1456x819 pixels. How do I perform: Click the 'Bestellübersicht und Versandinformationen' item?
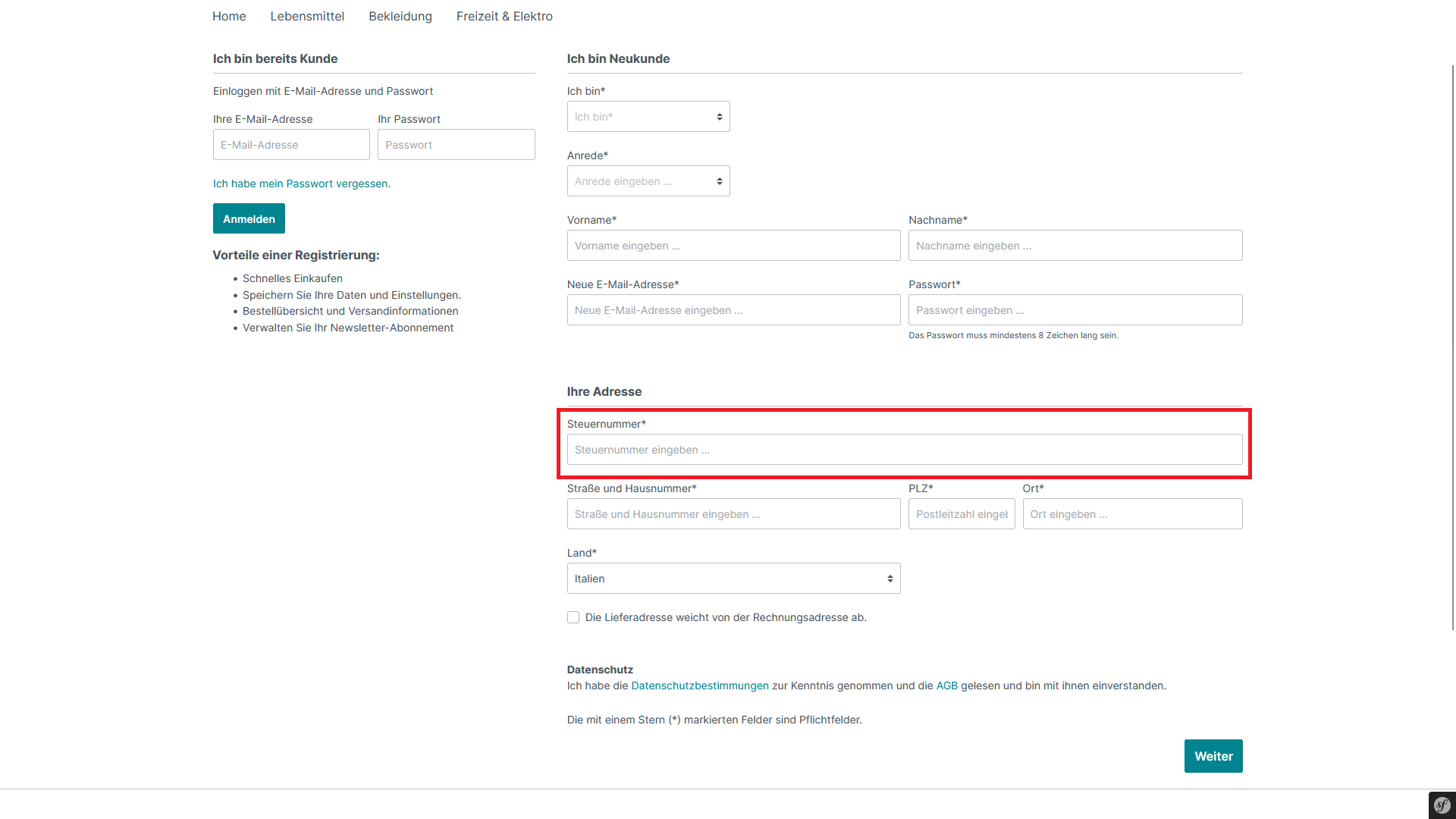point(350,311)
